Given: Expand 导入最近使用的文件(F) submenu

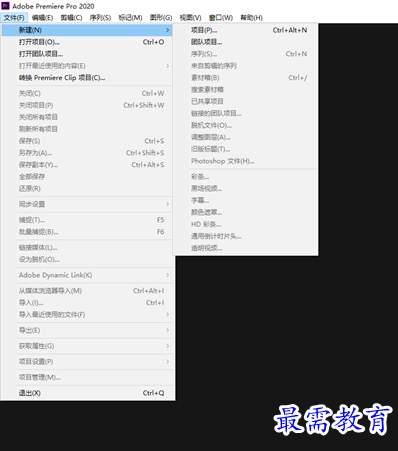Looking at the screenshot, I should (x=87, y=315).
